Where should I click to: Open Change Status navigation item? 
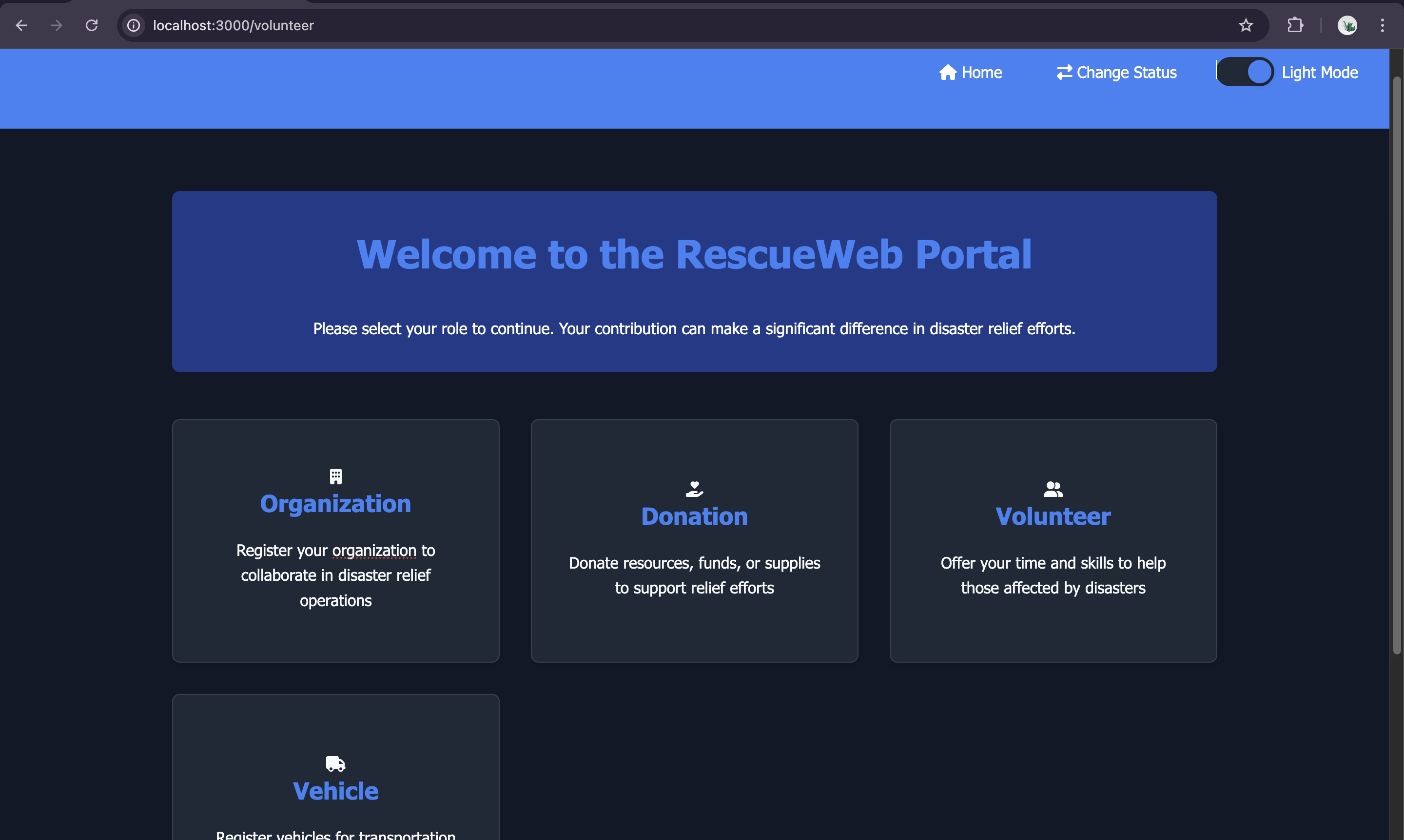(x=1126, y=73)
